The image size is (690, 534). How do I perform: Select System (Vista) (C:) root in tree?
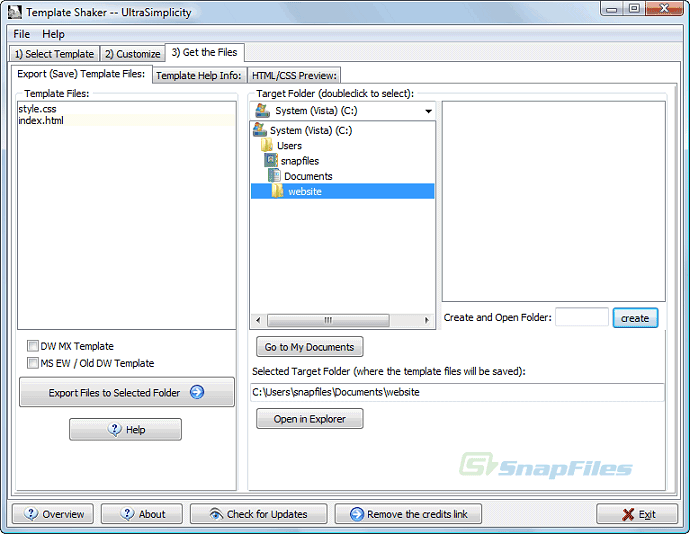(311, 130)
